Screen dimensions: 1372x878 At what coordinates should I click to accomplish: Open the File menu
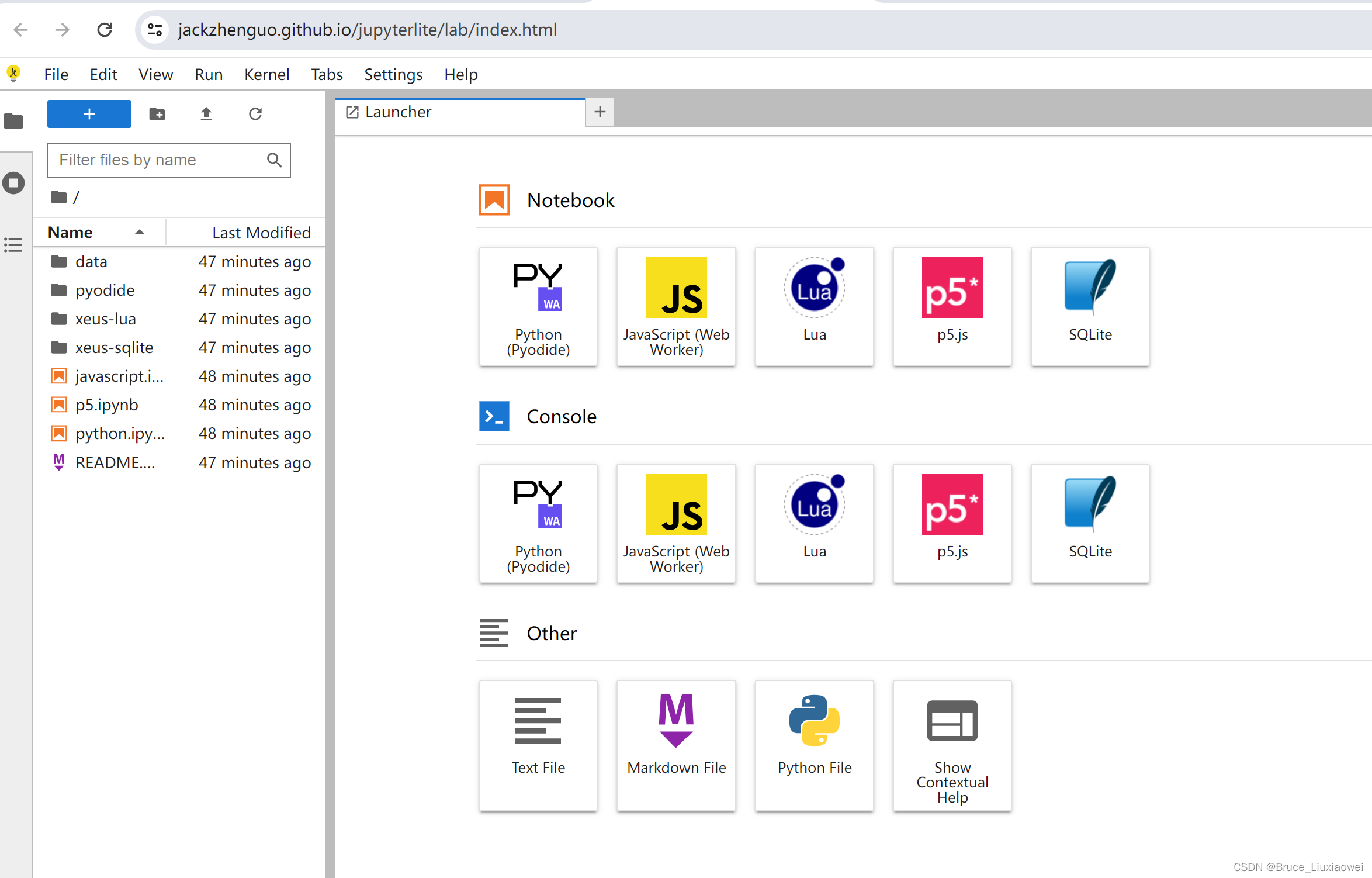[x=56, y=74]
